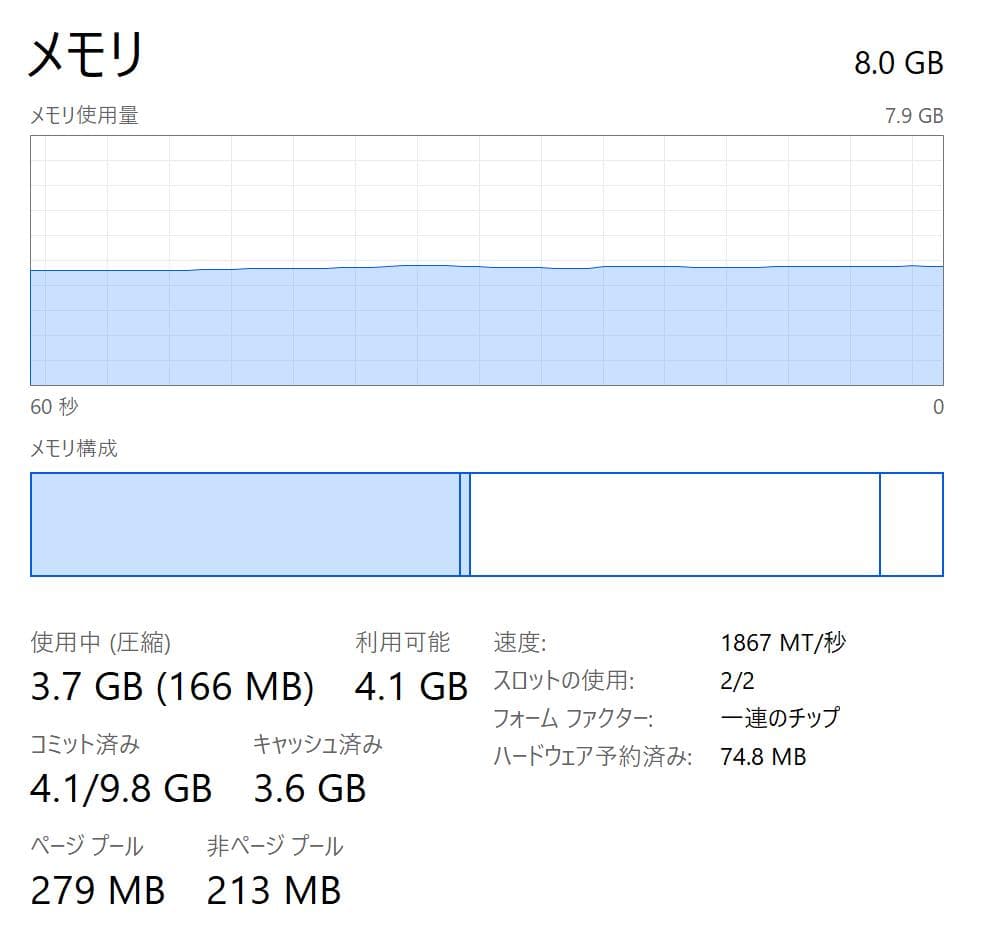Click the 非ページ プール 213 MB value
The width and height of the screenshot is (988, 948).
click(x=274, y=890)
